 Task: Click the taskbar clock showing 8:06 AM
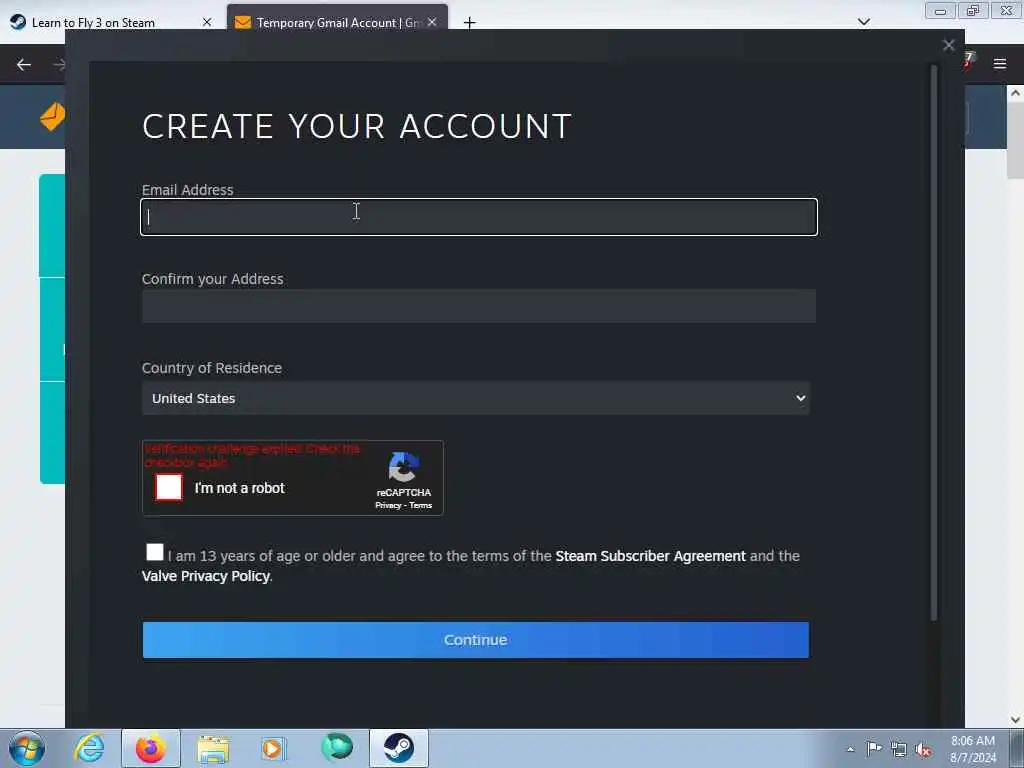click(972, 749)
